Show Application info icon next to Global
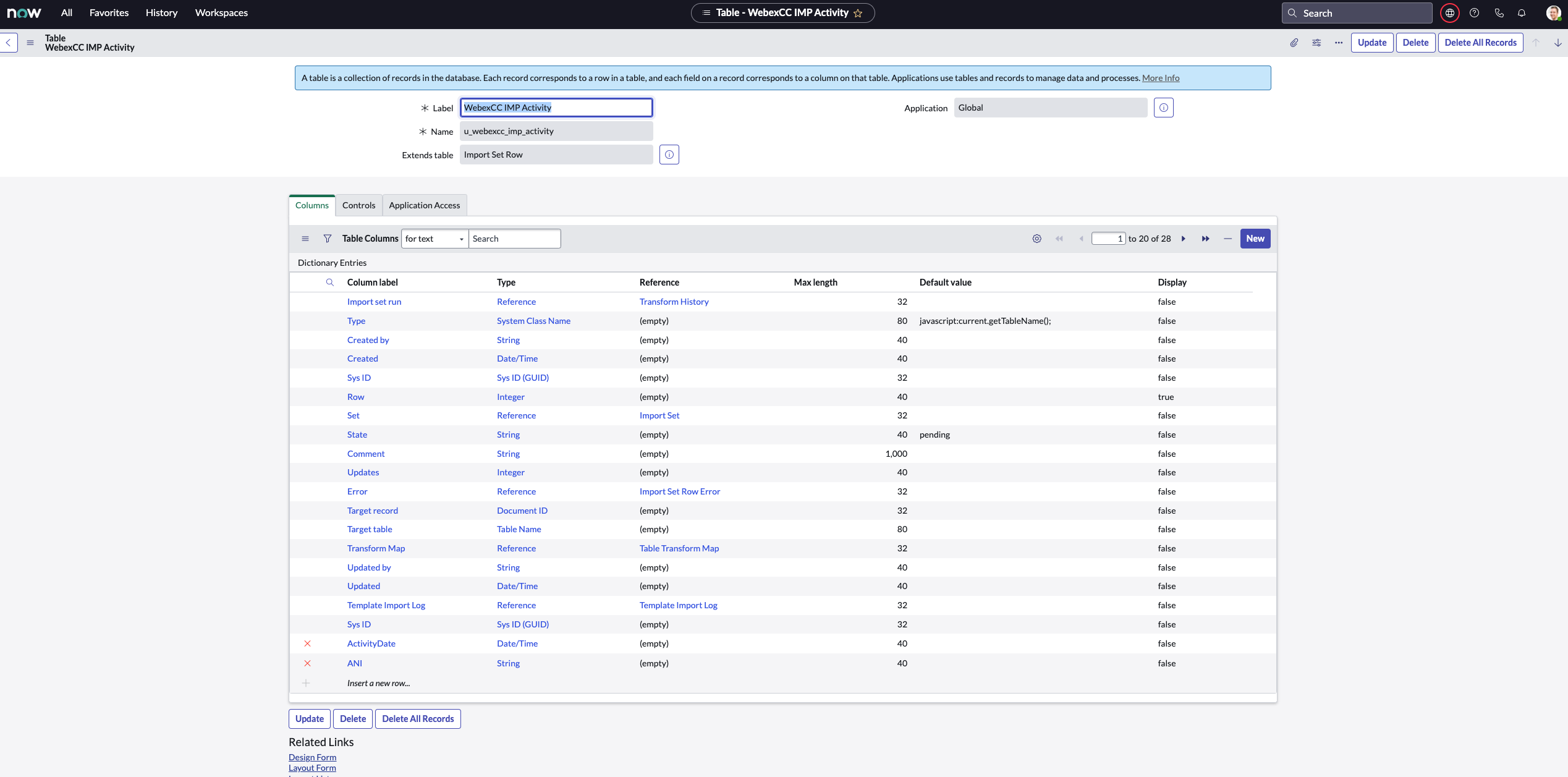The width and height of the screenshot is (1568, 777). 1164,108
